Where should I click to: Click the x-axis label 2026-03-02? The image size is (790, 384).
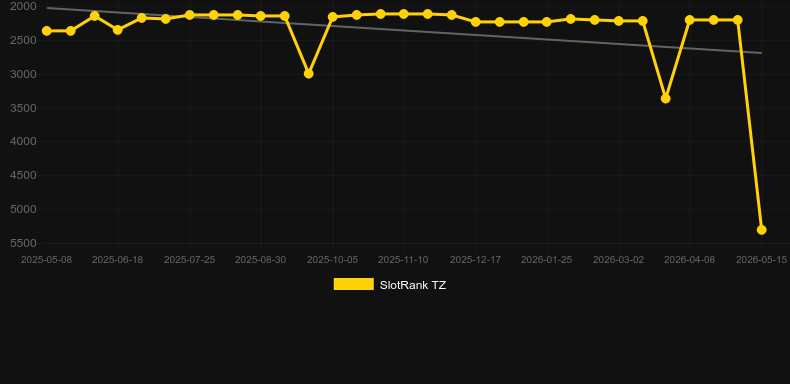click(x=618, y=260)
